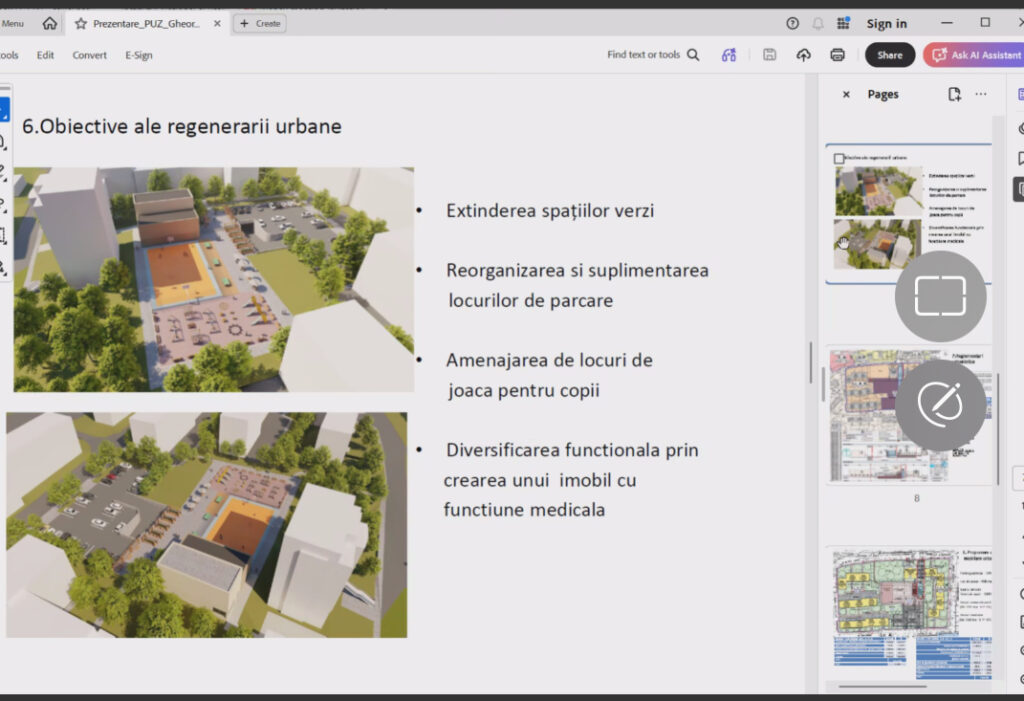Click the Print icon
This screenshot has width=1024, height=701.
837,55
